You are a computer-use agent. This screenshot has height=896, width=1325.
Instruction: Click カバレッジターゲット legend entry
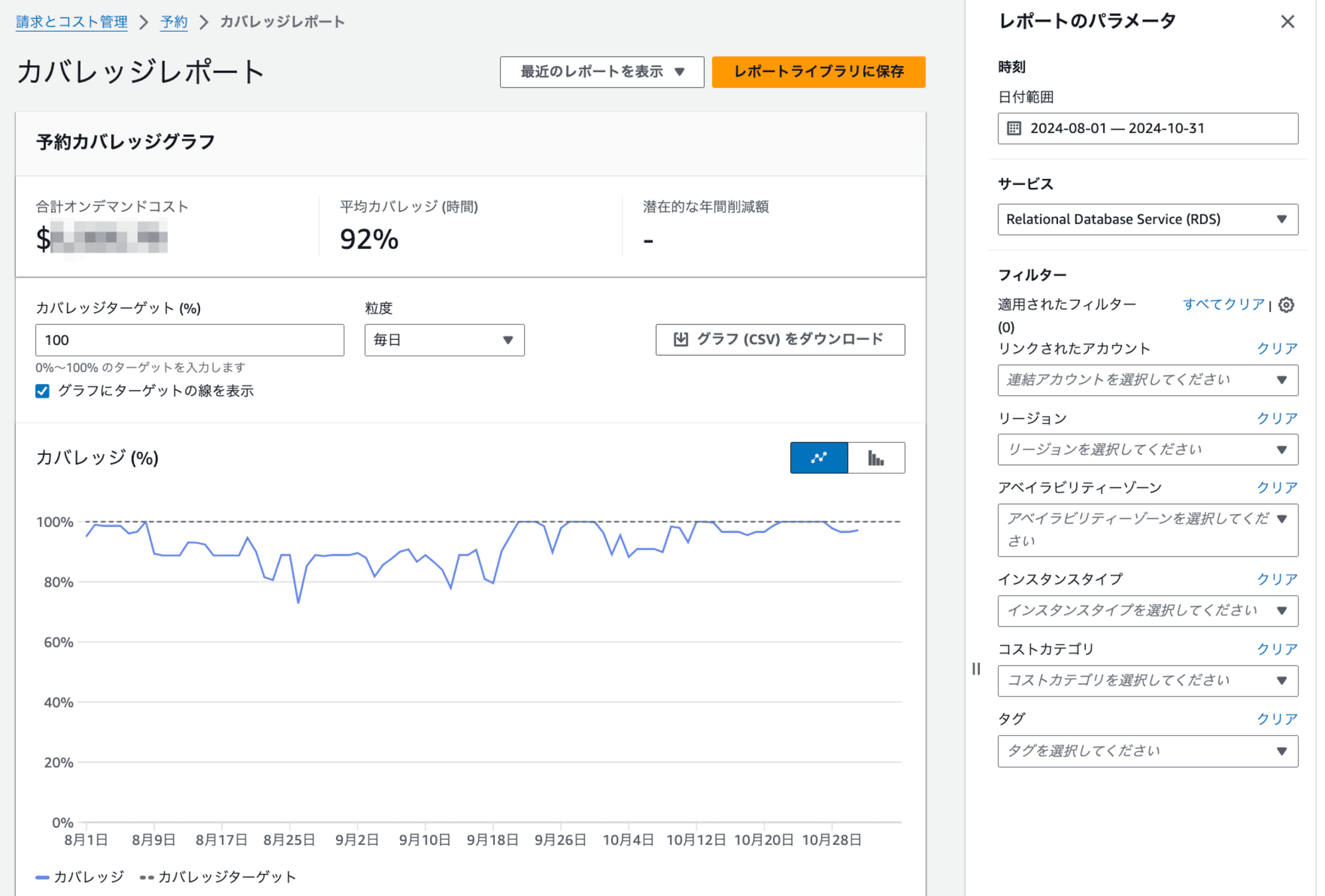(219, 877)
